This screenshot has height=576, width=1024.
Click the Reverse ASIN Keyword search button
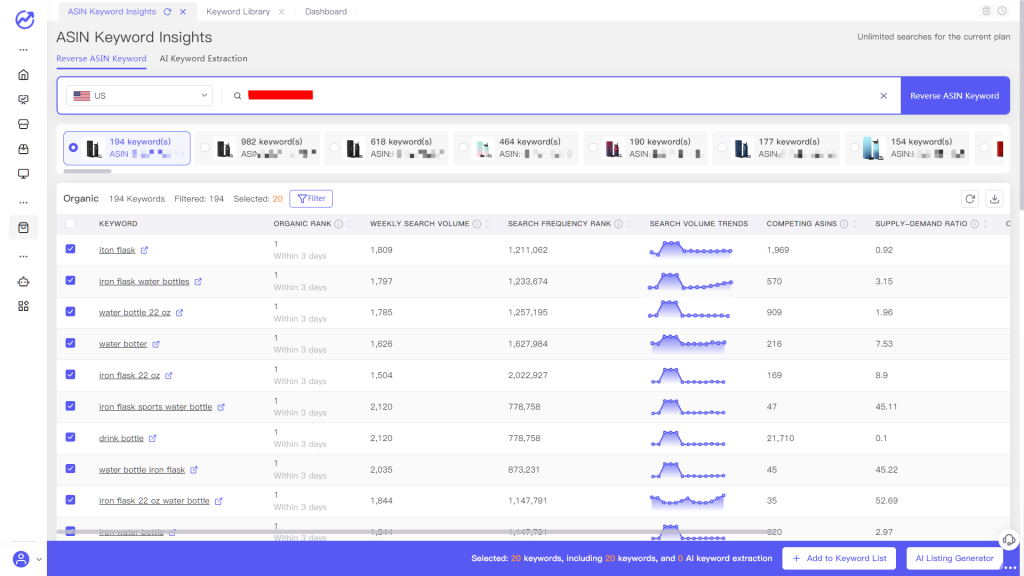(x=955, y=95)
